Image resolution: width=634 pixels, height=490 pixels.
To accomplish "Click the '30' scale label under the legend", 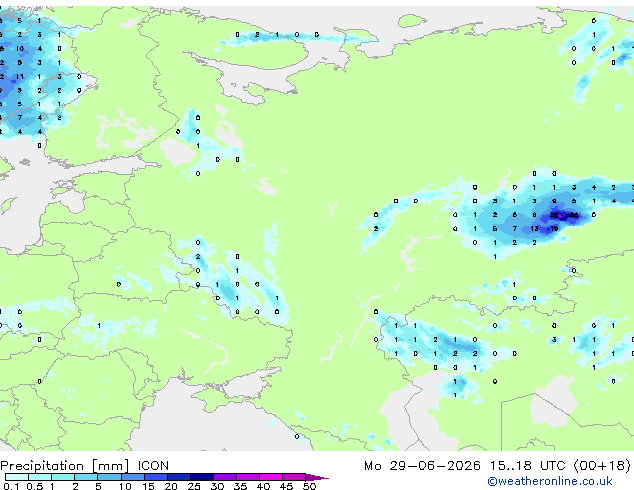I will pyautogui.click(x=217, y=486).
